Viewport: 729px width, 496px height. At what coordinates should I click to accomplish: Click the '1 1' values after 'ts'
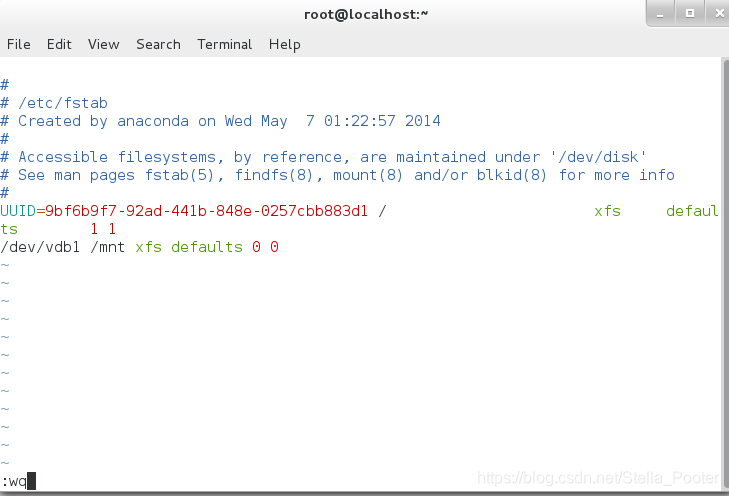click(x=103, y=229)
